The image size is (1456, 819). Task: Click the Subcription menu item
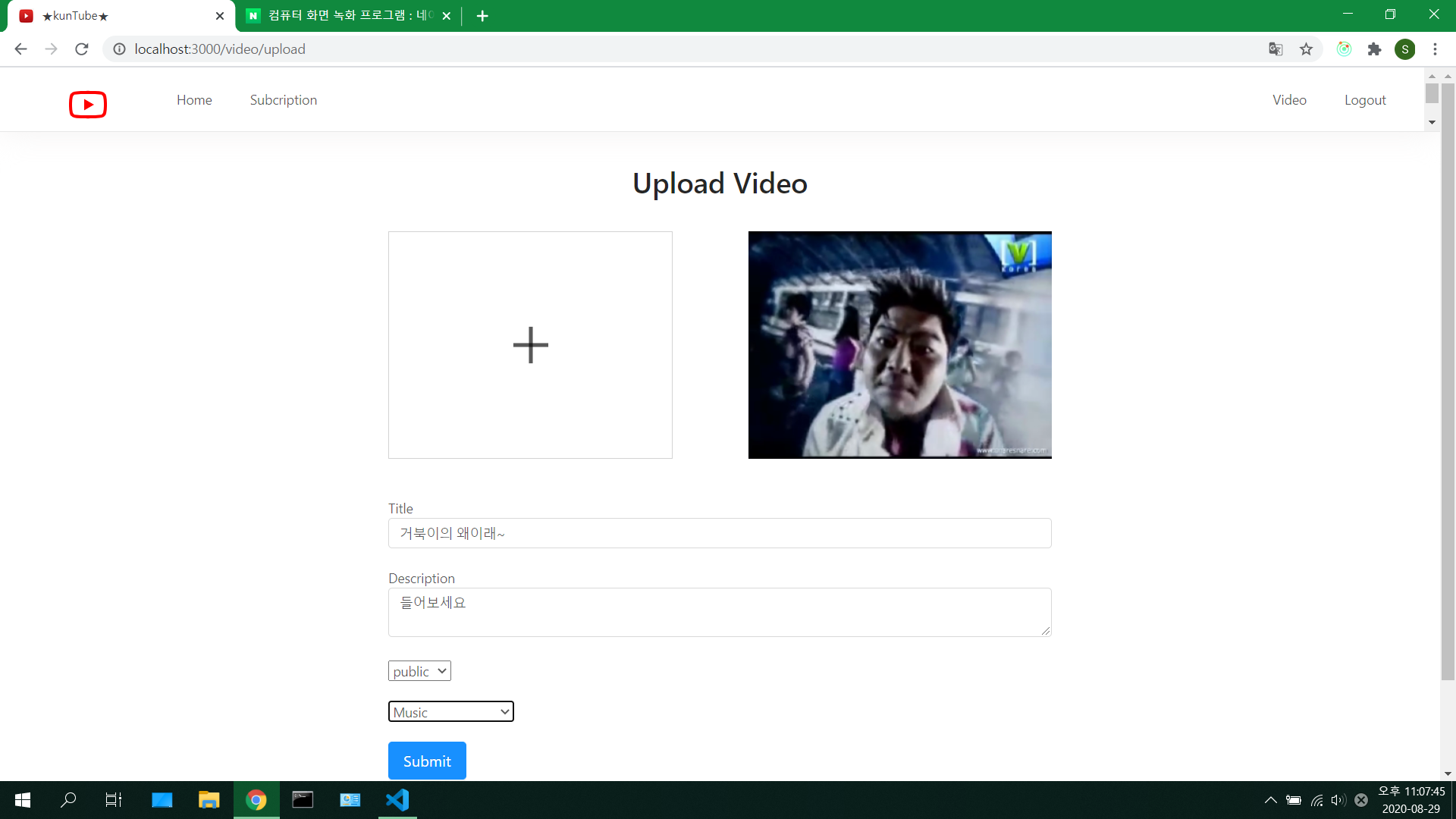pos(283,99)
